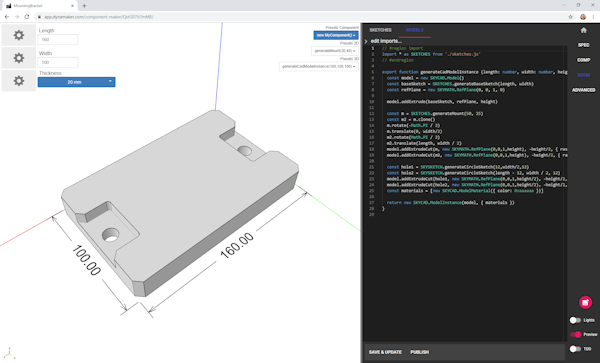Open the SPEC section in the sidebar
Screen dimensions: 600x363
click(584, 45)
